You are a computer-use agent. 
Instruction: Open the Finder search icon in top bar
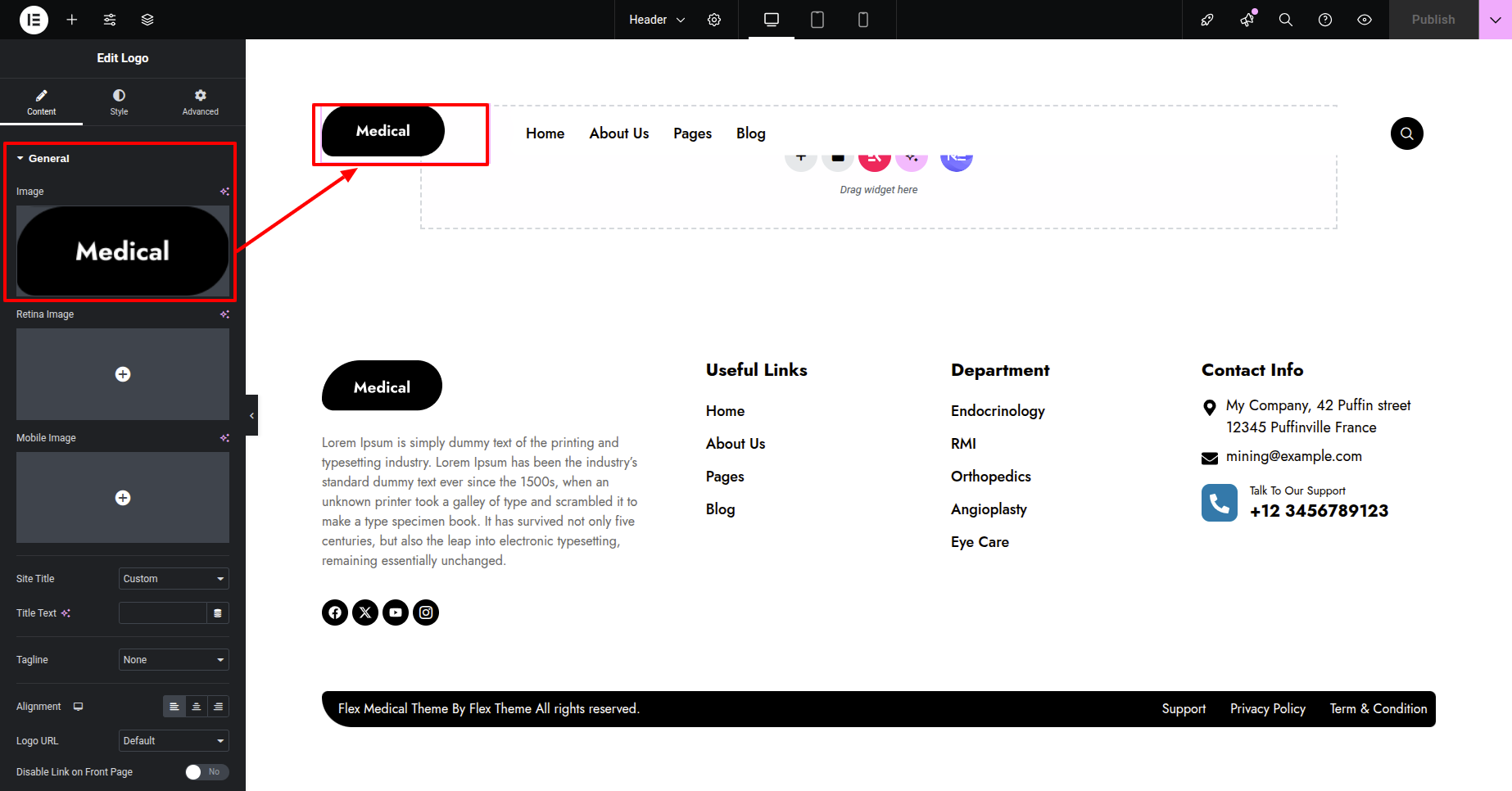[x=1286, y=20]
